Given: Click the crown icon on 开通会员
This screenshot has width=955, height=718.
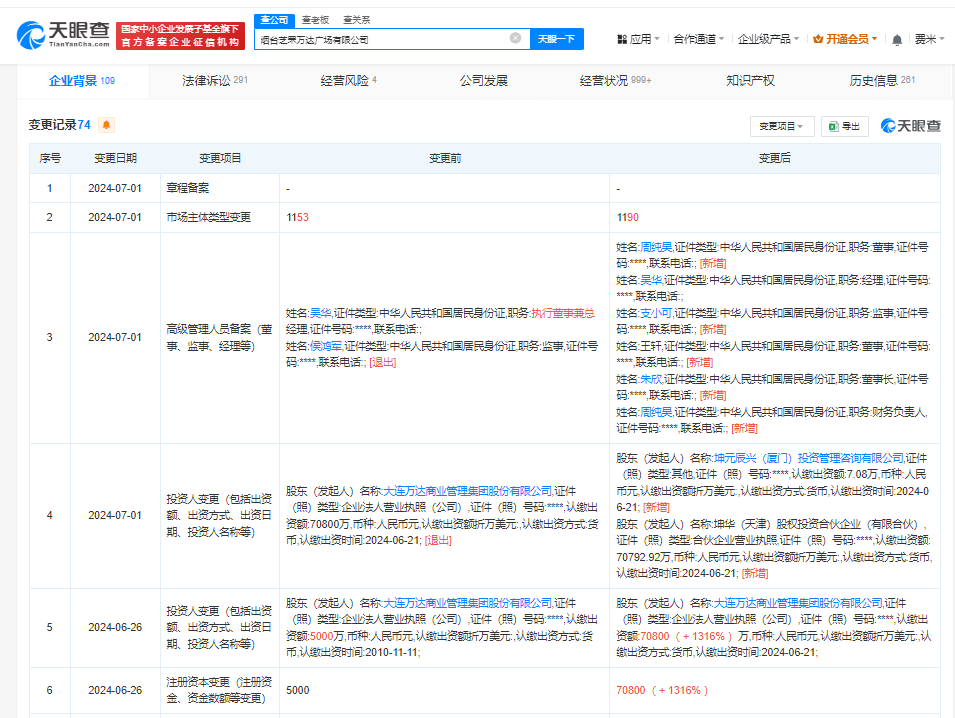Looking at the screenshot, I should pyautogui.click(x=818, y=37).
